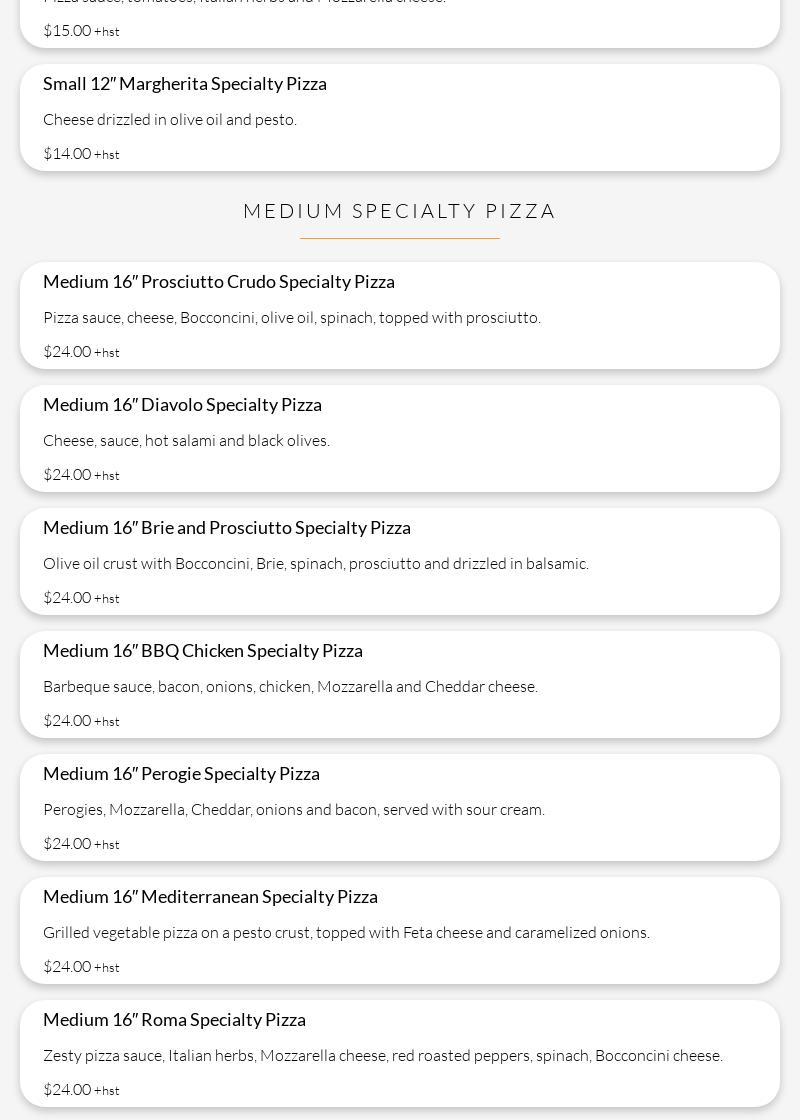The image size is (800, 1120).
Task: Click Diavolo hot salami and olives description
Action: click(186, 441)
